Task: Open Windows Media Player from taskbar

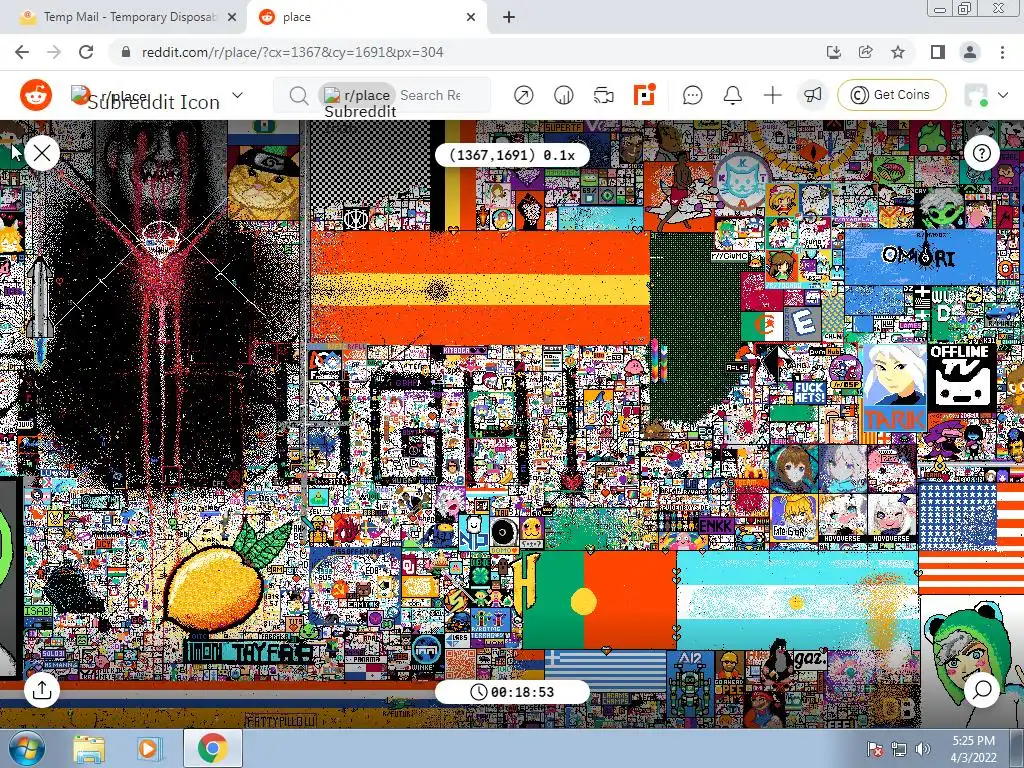Action: tap(149, 749)
